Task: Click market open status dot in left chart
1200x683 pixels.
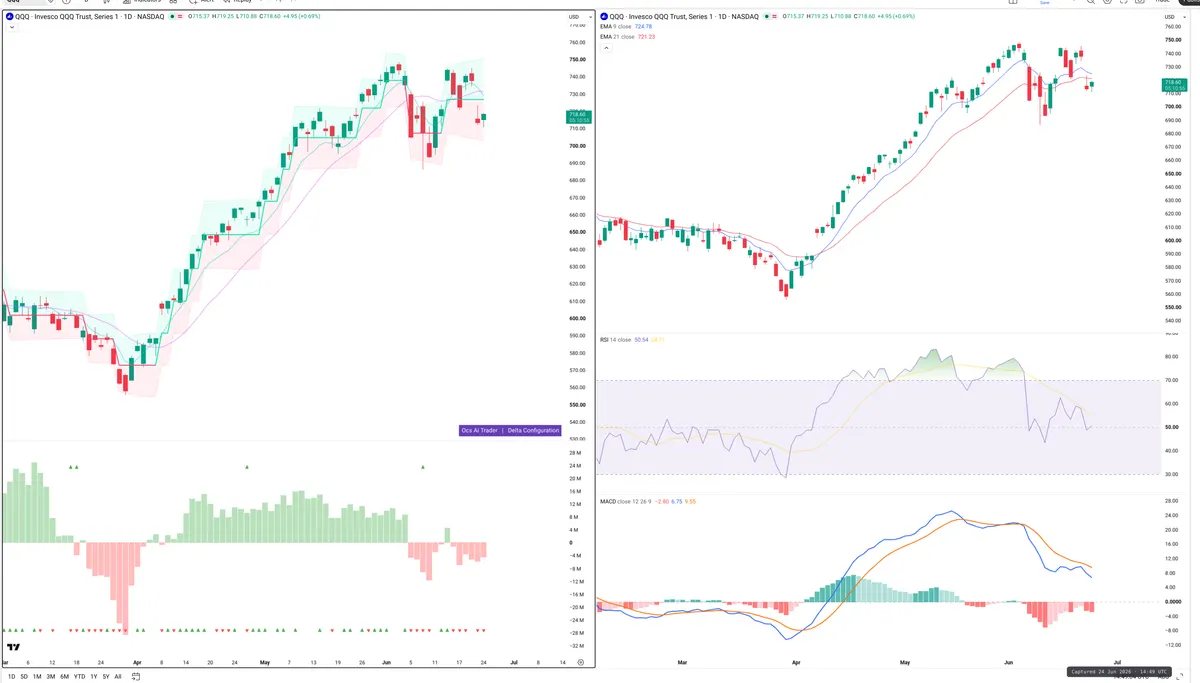Action: tap(172, 16)
